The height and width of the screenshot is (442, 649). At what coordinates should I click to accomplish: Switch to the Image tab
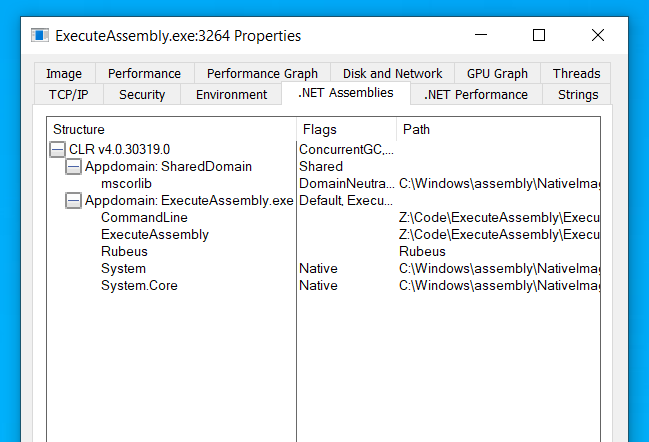pos(64,73)
